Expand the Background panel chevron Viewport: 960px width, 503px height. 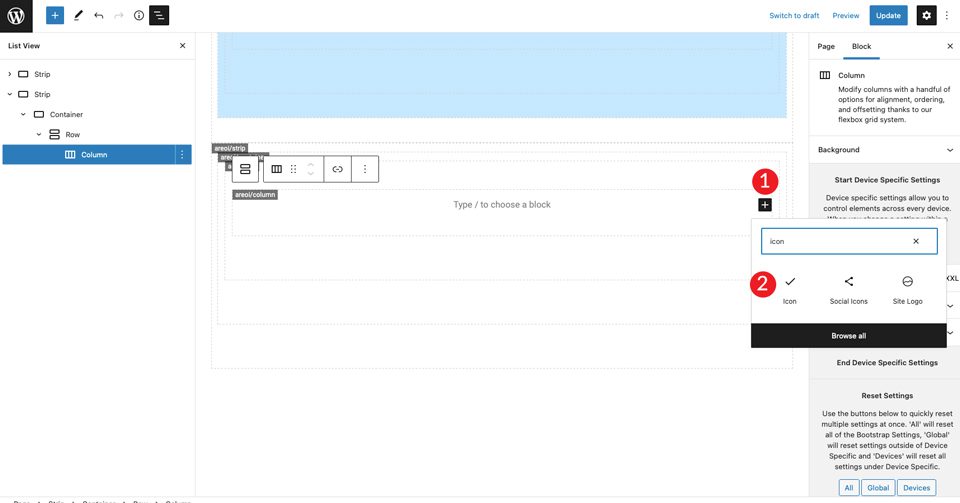950,150
